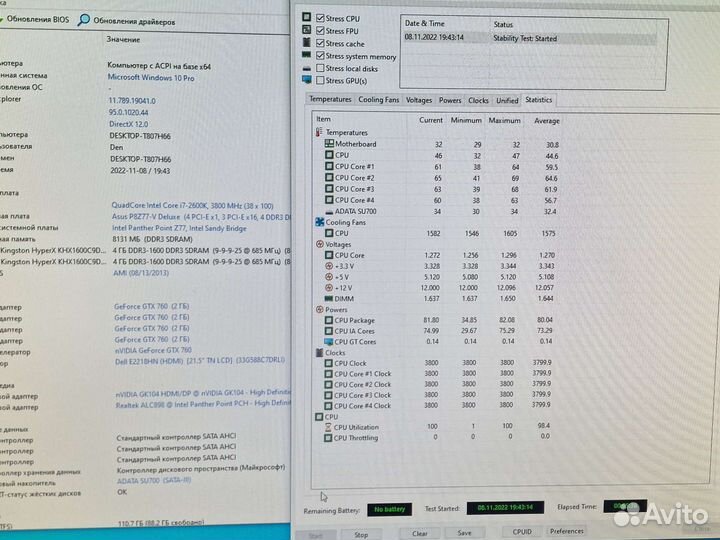720x540 pixels.
Task: Uncheck the Stress FPU checkbox
Action: [x=320, y=31]
